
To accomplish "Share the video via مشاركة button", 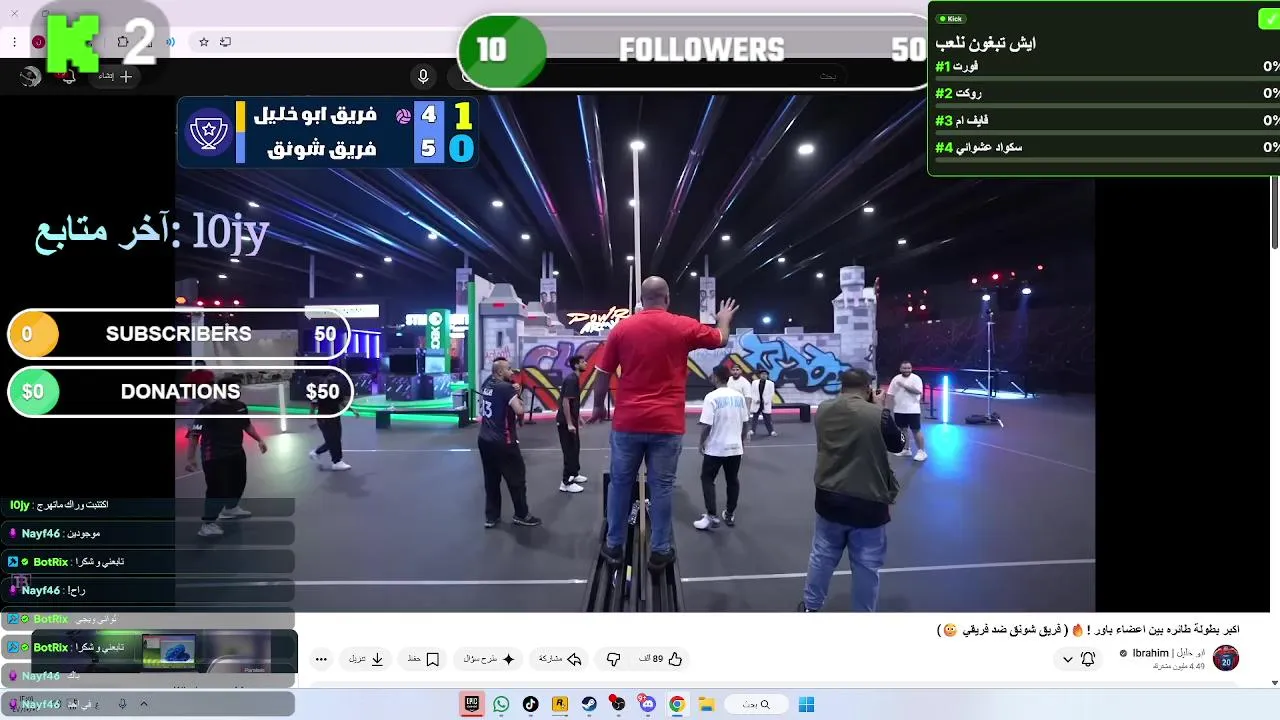I will point(560,659).
